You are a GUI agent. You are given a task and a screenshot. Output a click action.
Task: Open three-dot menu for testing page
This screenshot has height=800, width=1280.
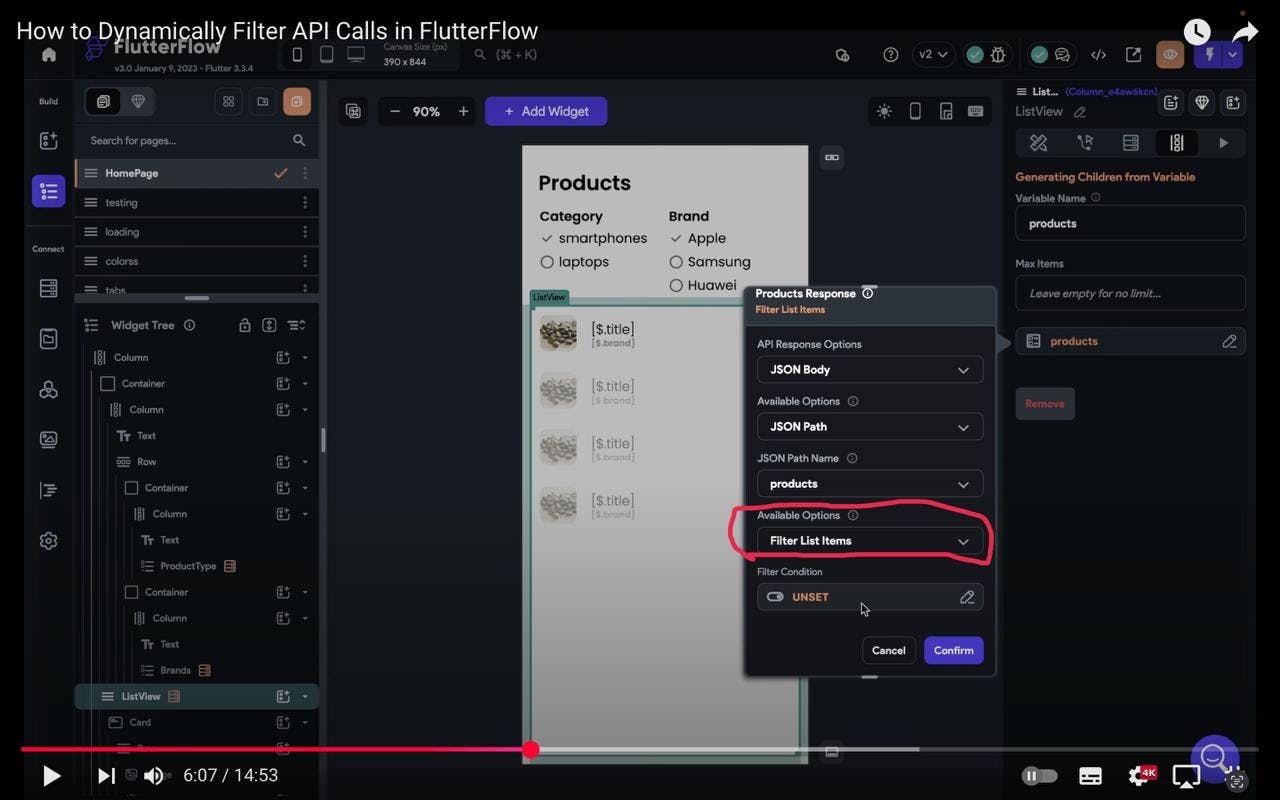[305, 203]
